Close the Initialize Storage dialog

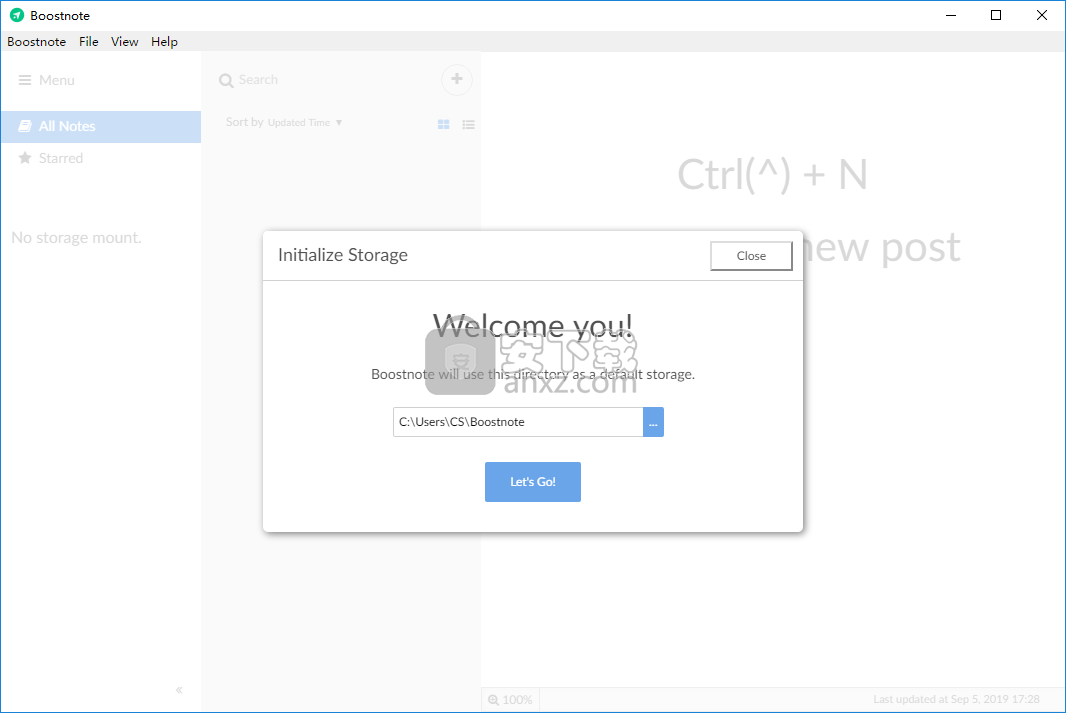pyautogui.click(x=751, y=256)
